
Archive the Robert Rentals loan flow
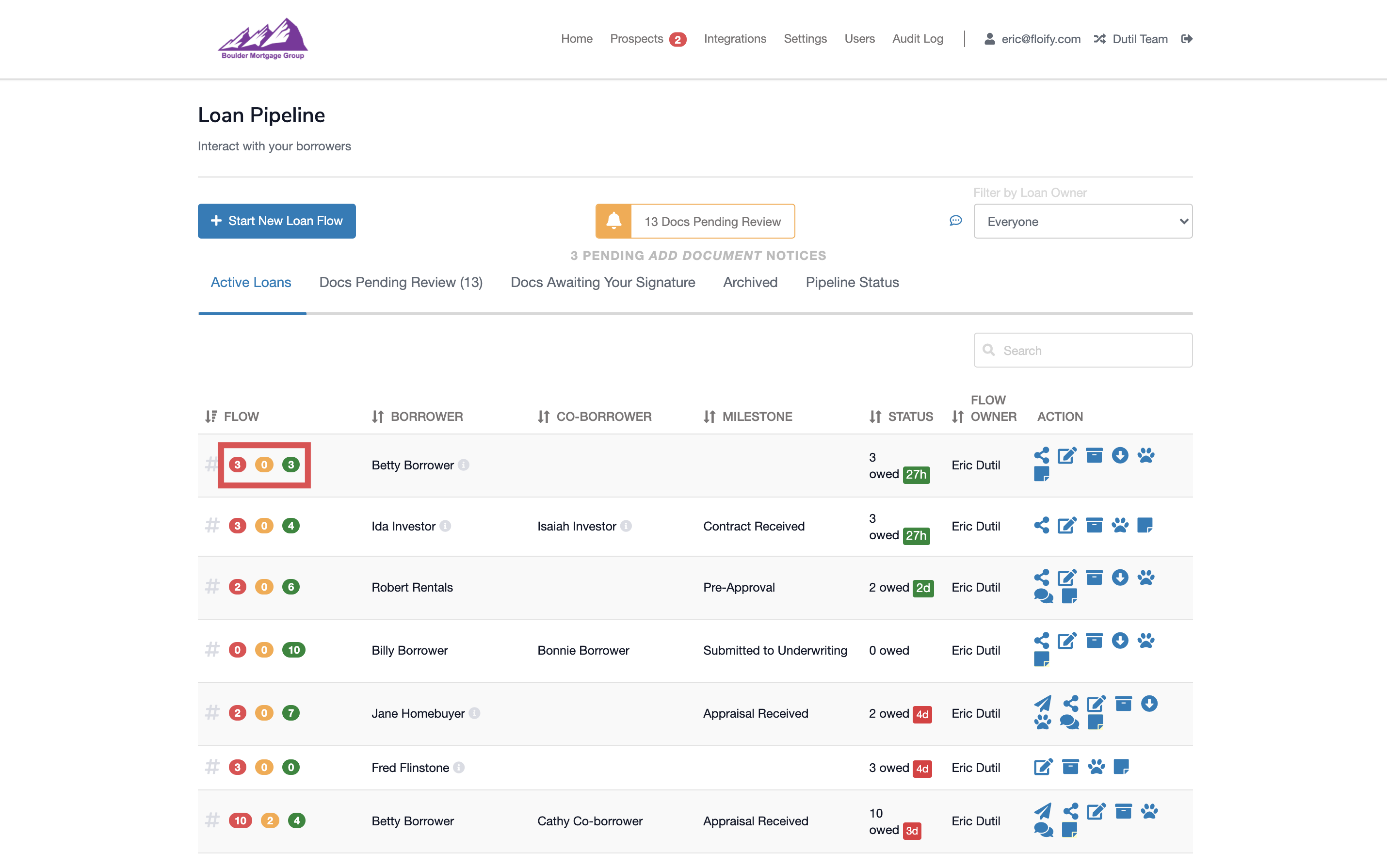tap(1094, 577)
